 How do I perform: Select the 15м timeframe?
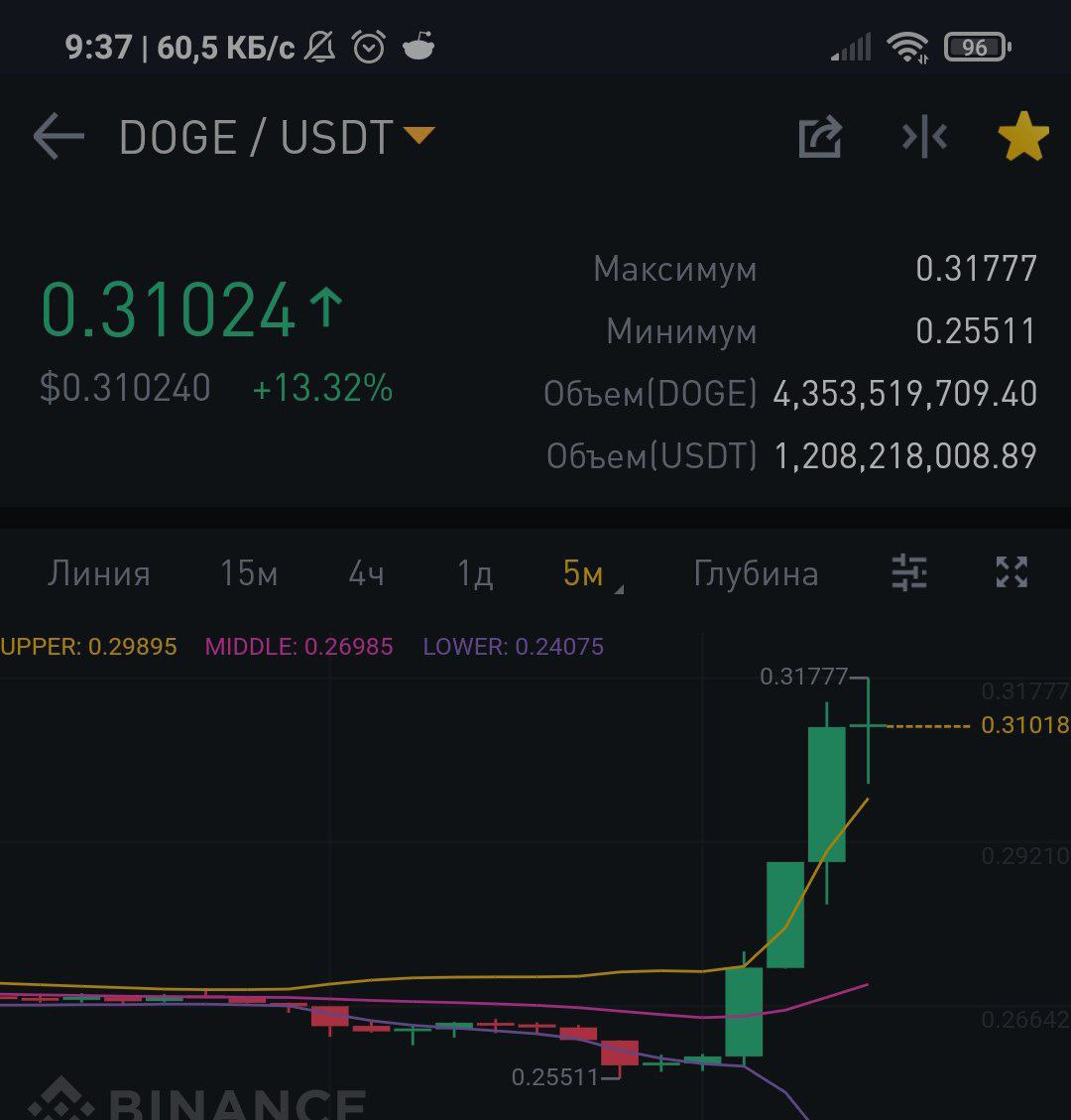249,572
